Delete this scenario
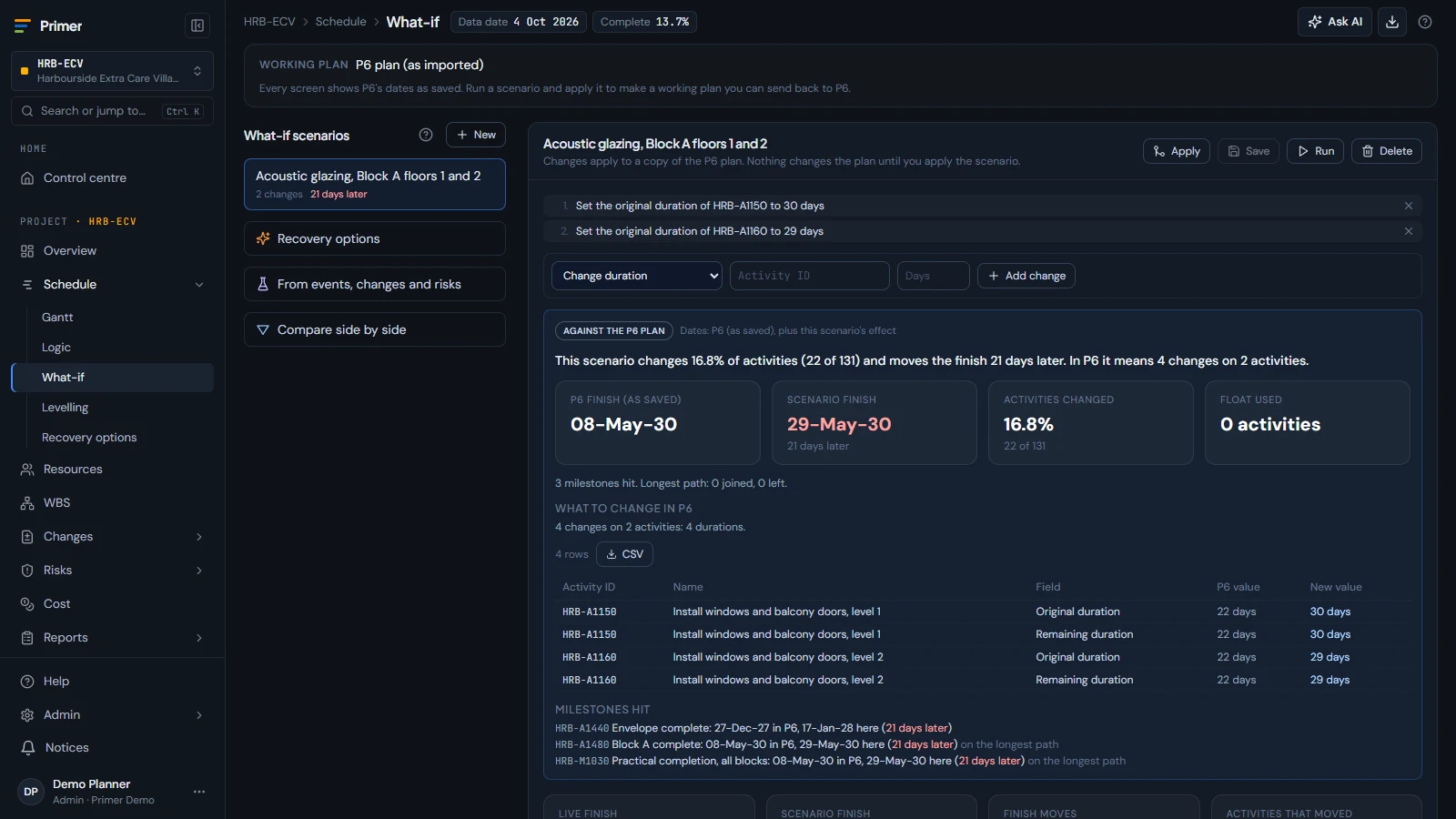 pyautogui.click(x=1387, y=151)
